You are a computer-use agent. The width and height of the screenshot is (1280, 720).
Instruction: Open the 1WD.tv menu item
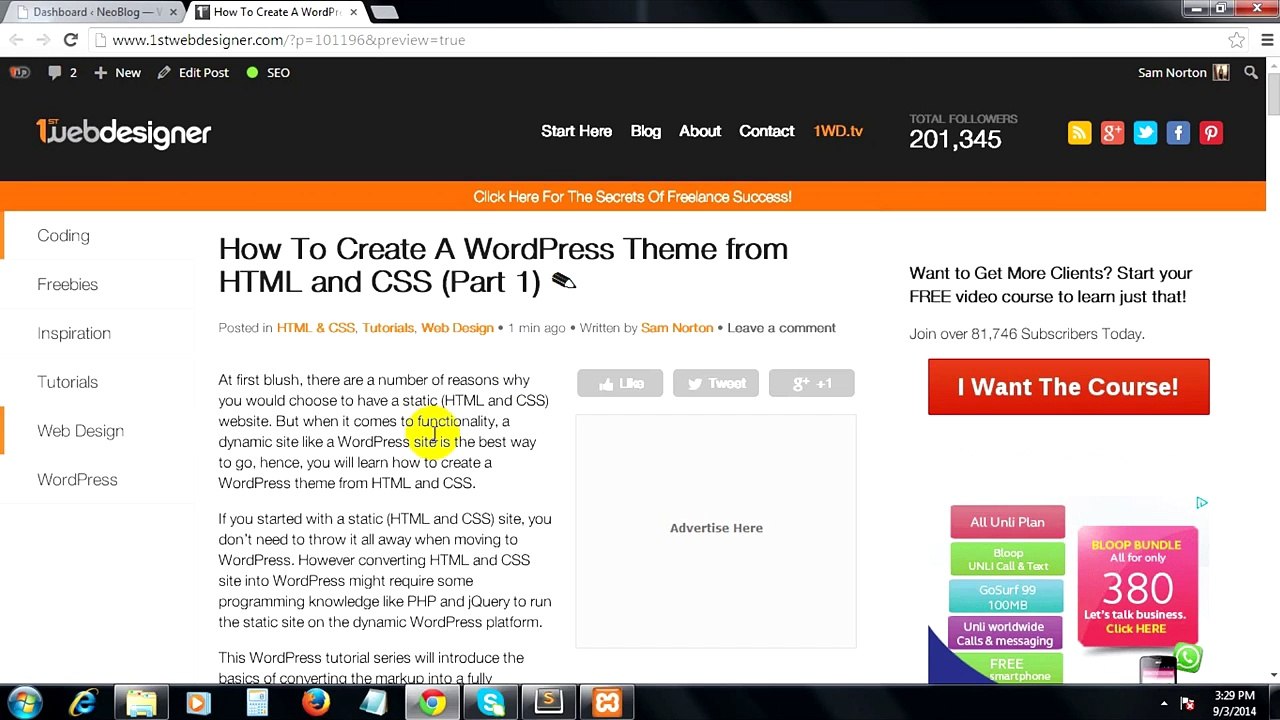click(x=838, y=131)
